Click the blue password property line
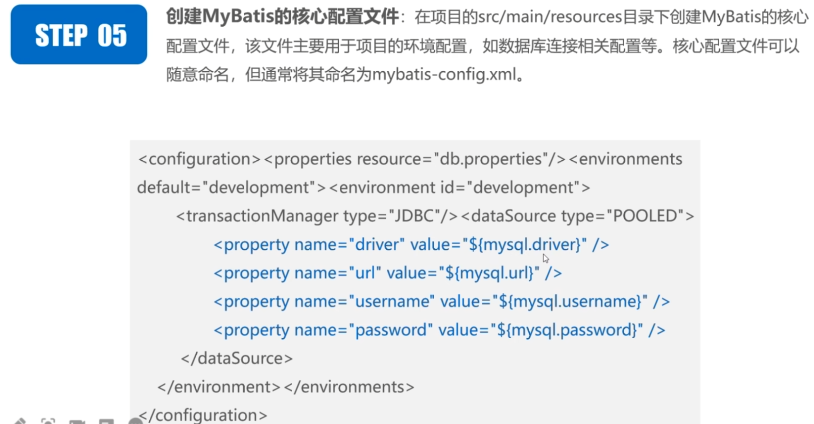 point(439,329)
